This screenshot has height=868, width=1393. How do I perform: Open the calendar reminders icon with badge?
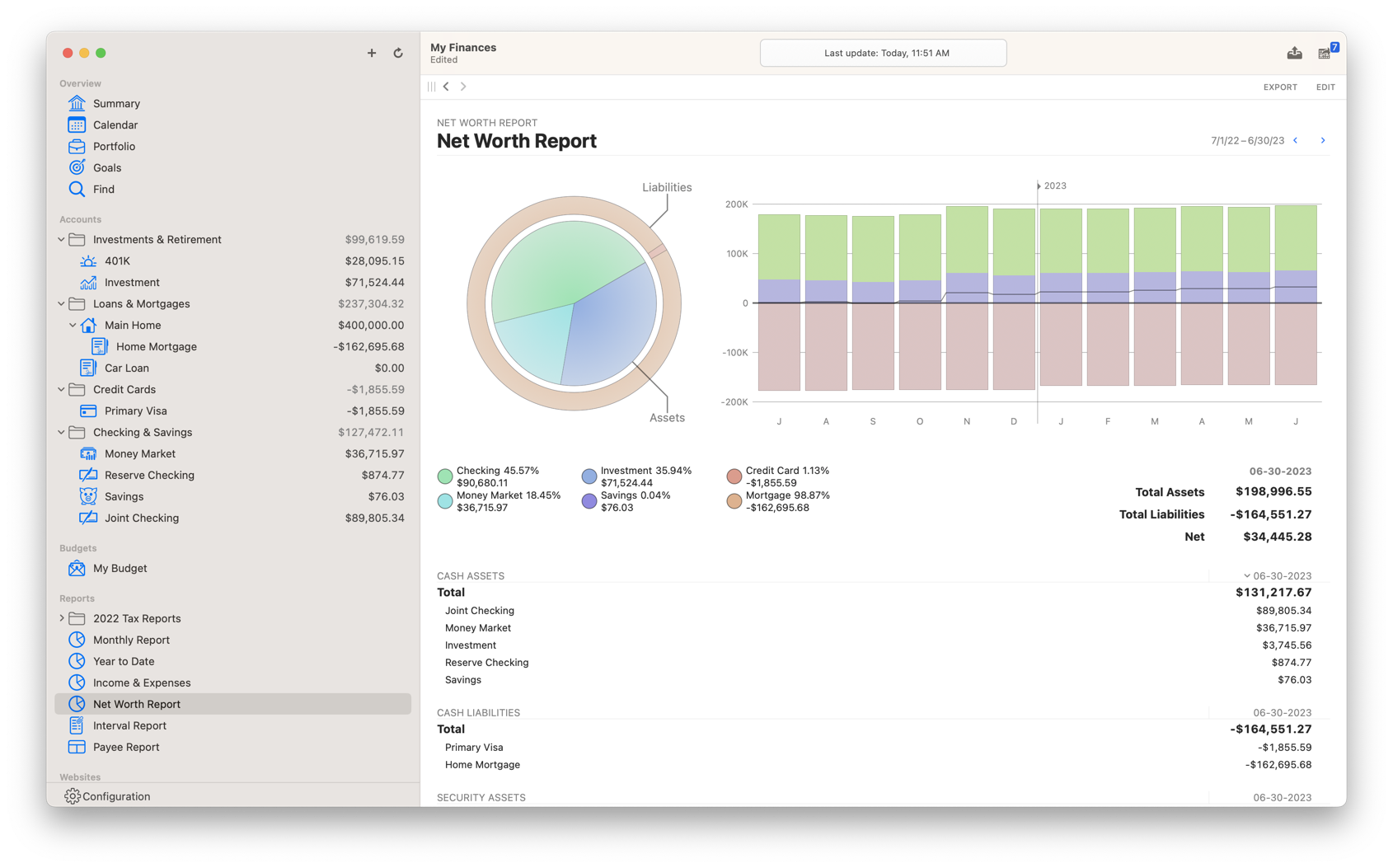pyautogui.click(x=1326, y=52)
